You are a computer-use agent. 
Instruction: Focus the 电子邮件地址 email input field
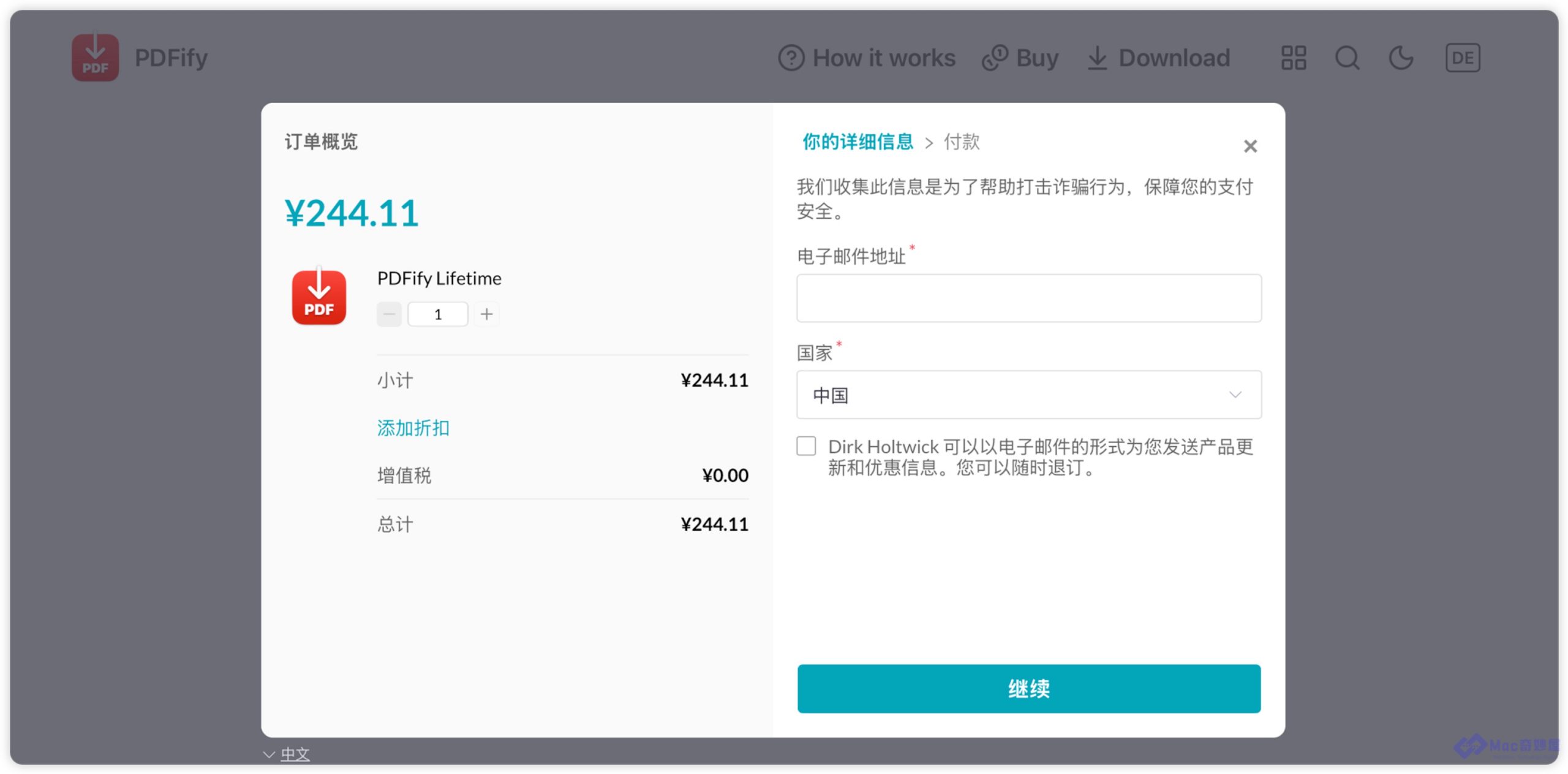pos(1028,298)
